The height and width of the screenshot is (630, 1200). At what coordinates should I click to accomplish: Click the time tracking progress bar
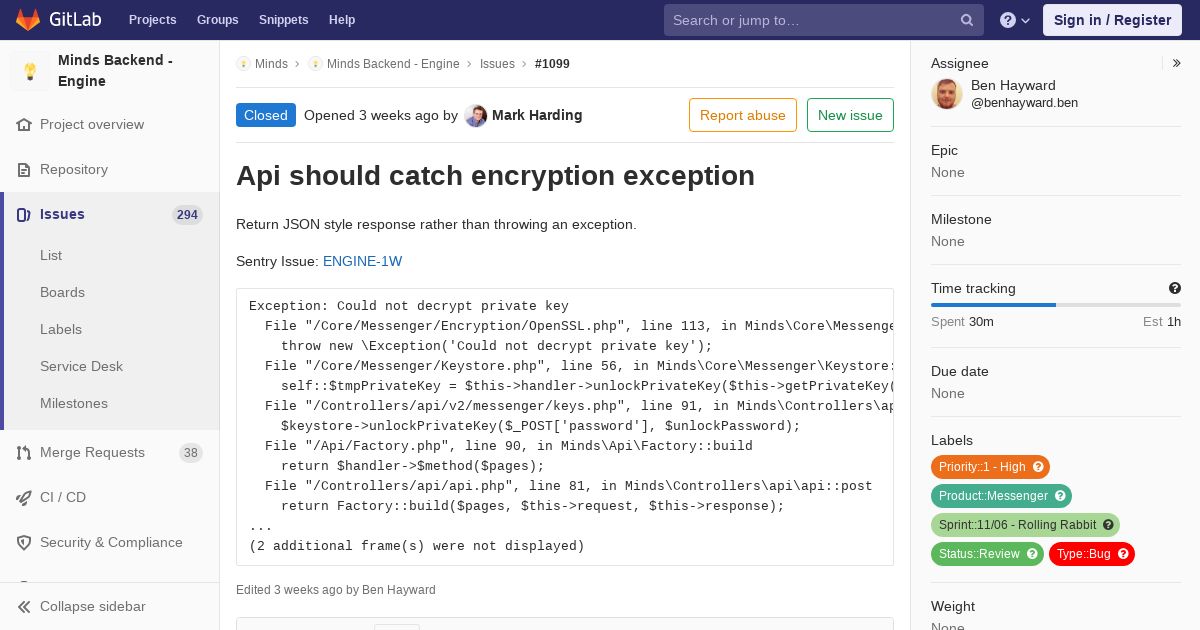1056,305
